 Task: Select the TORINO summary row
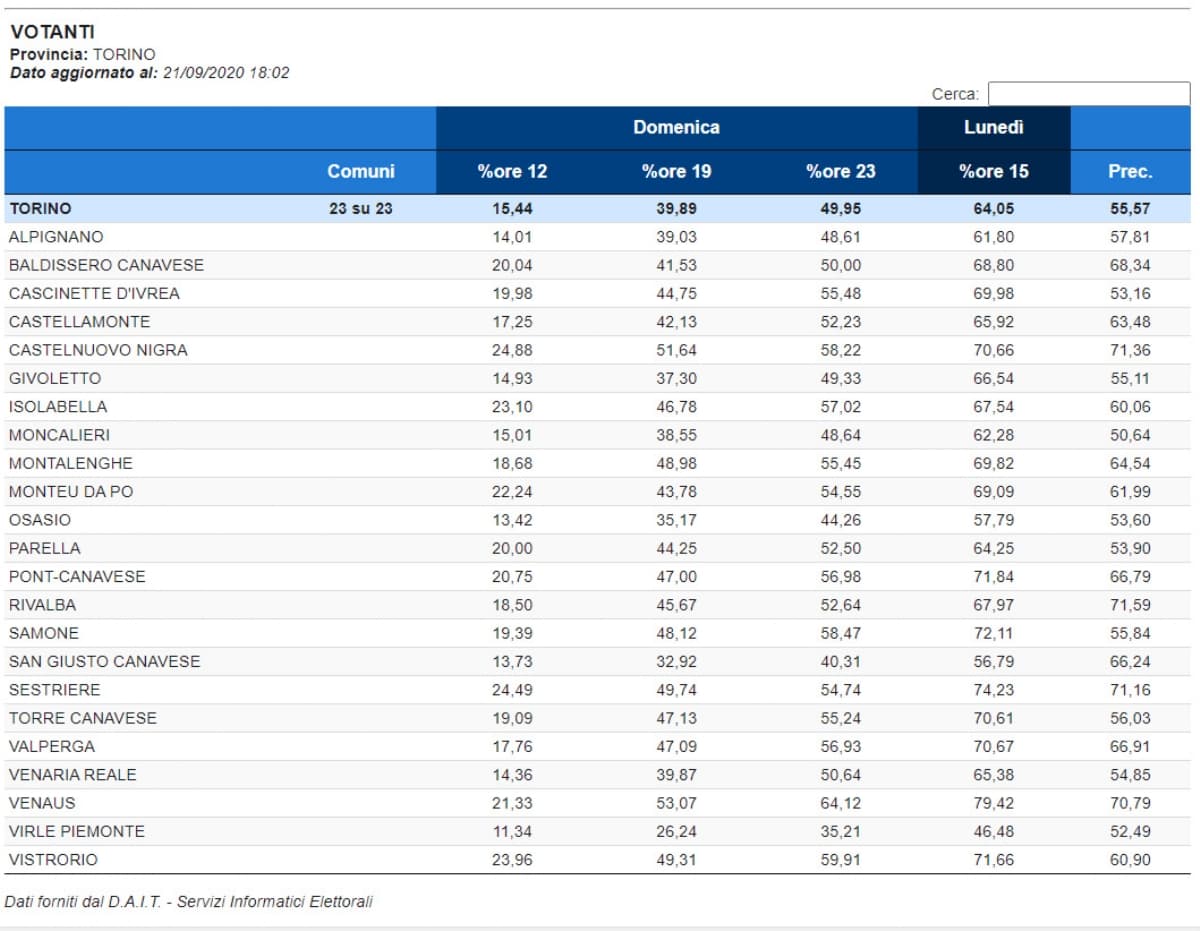point(40,209)
